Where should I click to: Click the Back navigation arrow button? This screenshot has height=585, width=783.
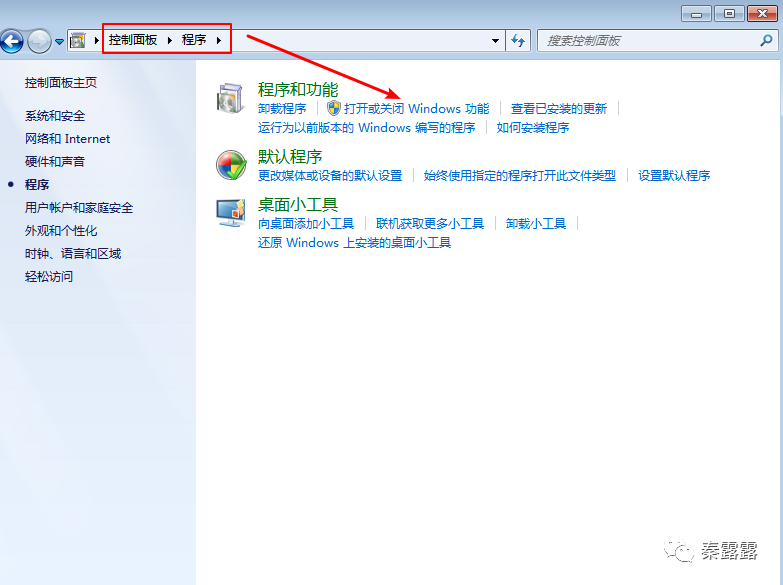[12, 41]
